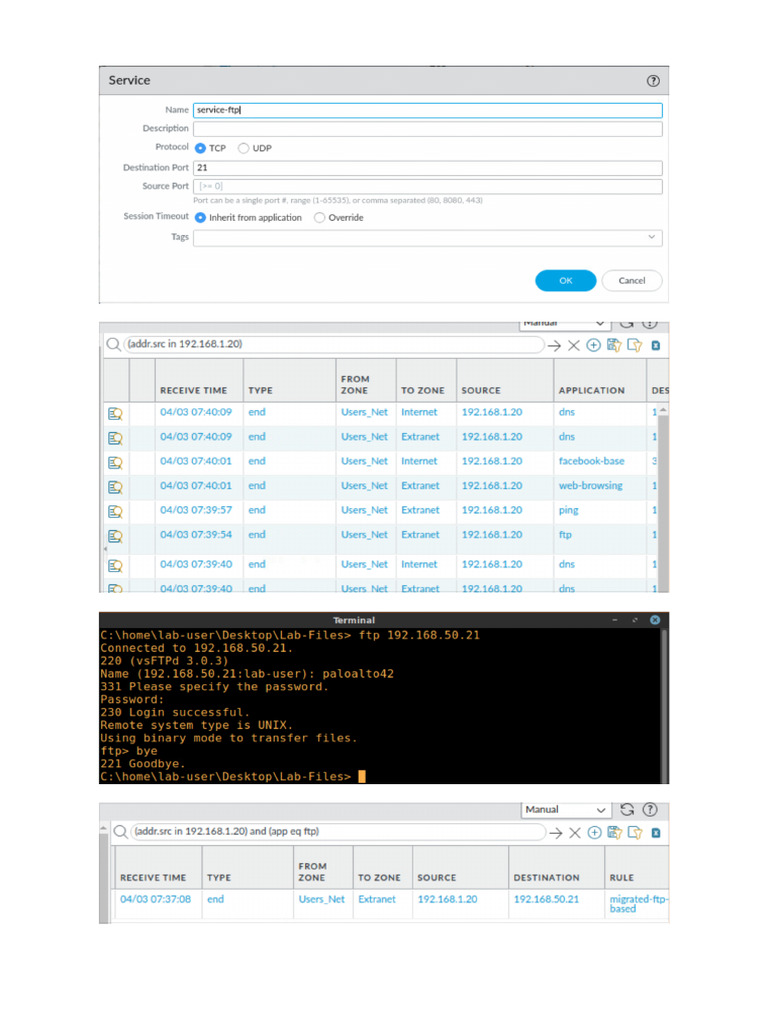Open the partially visible refresh dropdown above upper log
Viewport: 768px width, 1024px height.
(x=565, y=324)
